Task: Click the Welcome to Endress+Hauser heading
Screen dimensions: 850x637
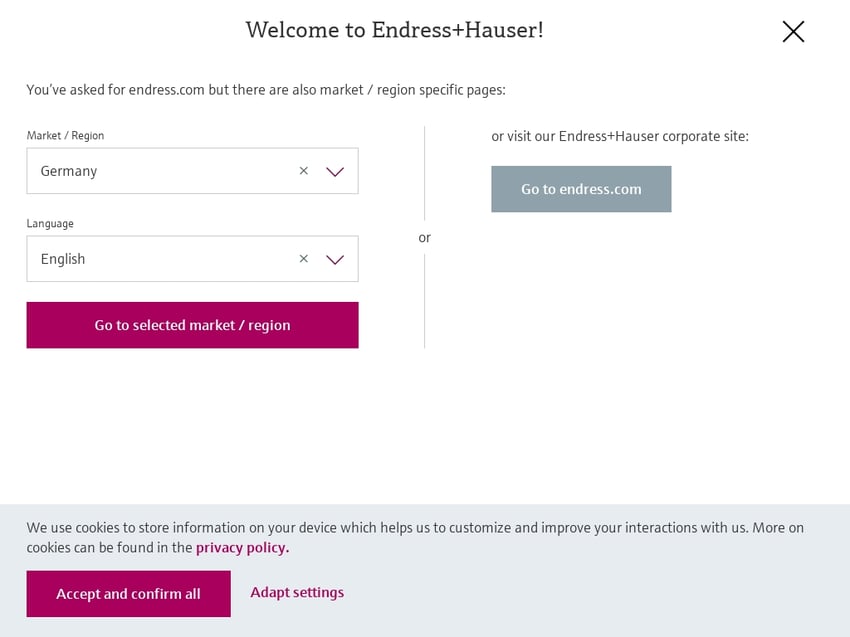Action: click(394, 30)
